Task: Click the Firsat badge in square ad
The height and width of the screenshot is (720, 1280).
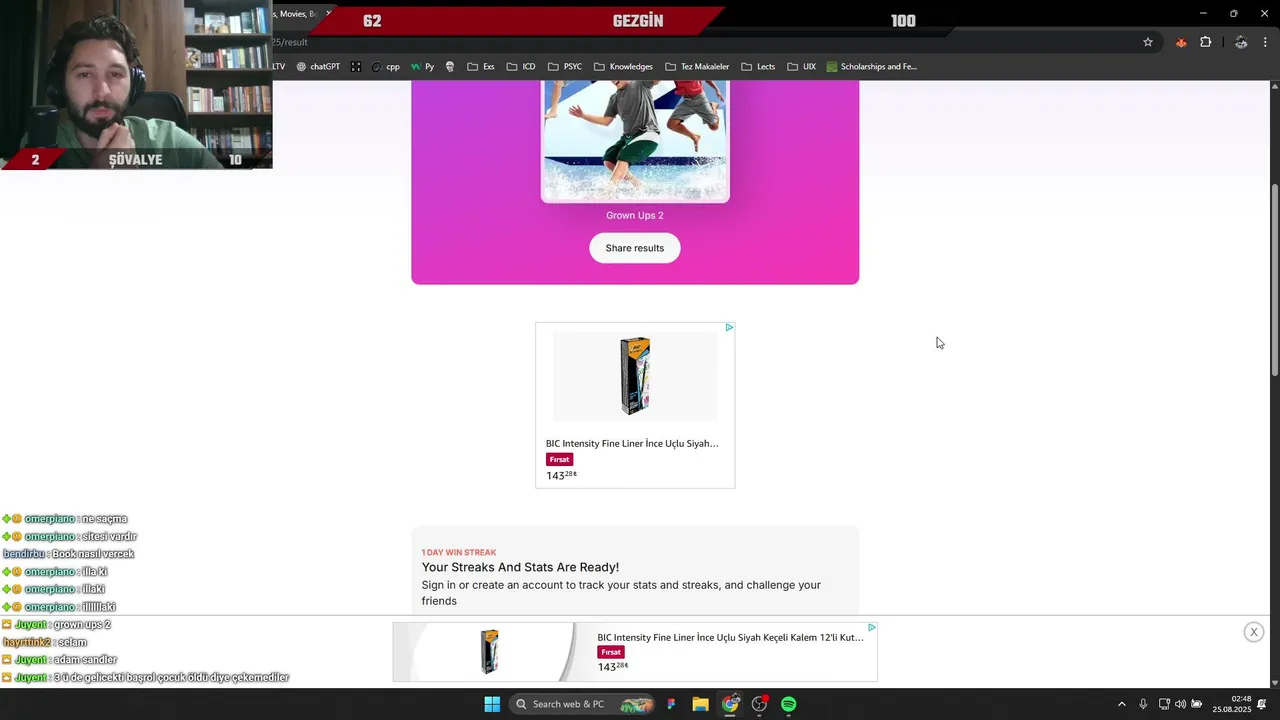Action: [x=559, y=459]
